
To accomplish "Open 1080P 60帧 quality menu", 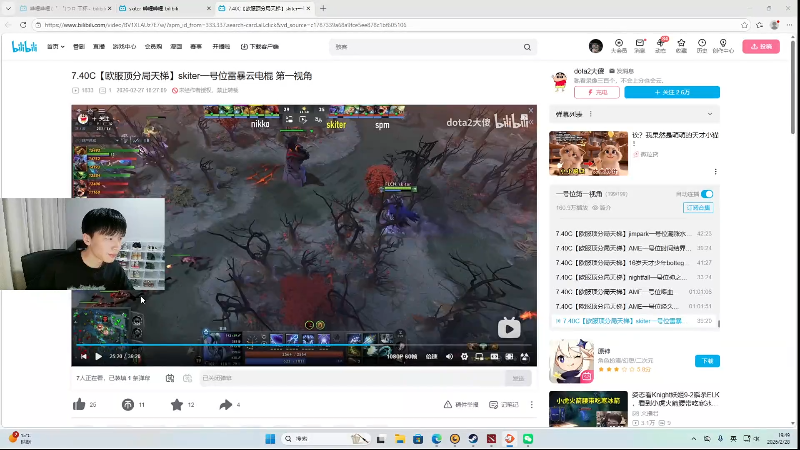I will (402, 357).
